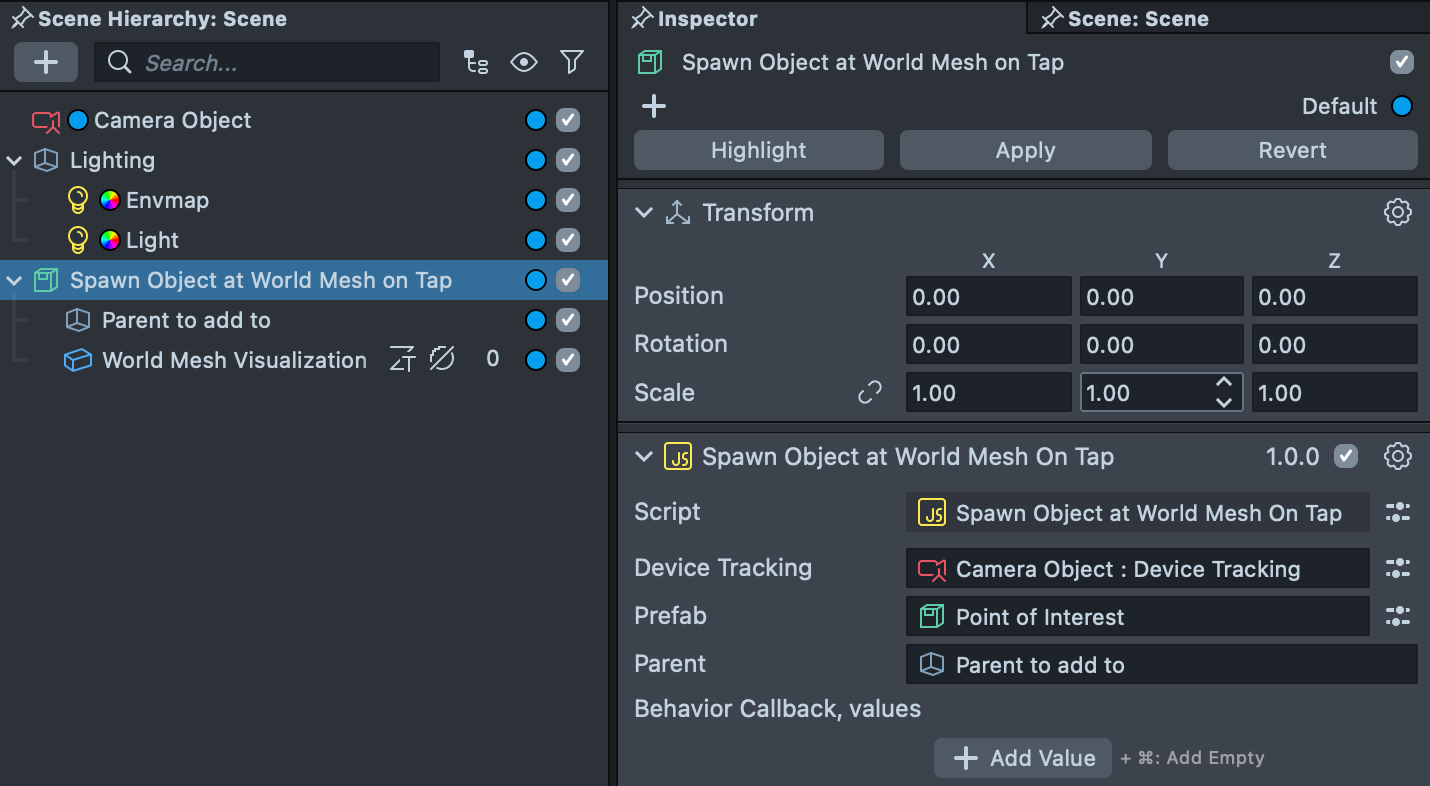Image resolution: width=1430 pixels, height=786 pixels.
Task: Collapse the Lighting tree group
Action: [x=15, y=160]
